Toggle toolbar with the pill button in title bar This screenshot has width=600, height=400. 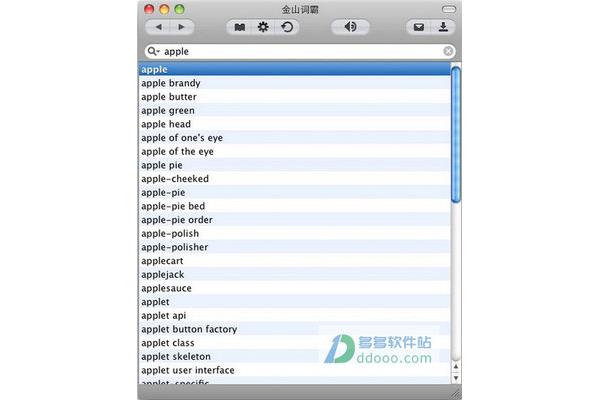449,9
